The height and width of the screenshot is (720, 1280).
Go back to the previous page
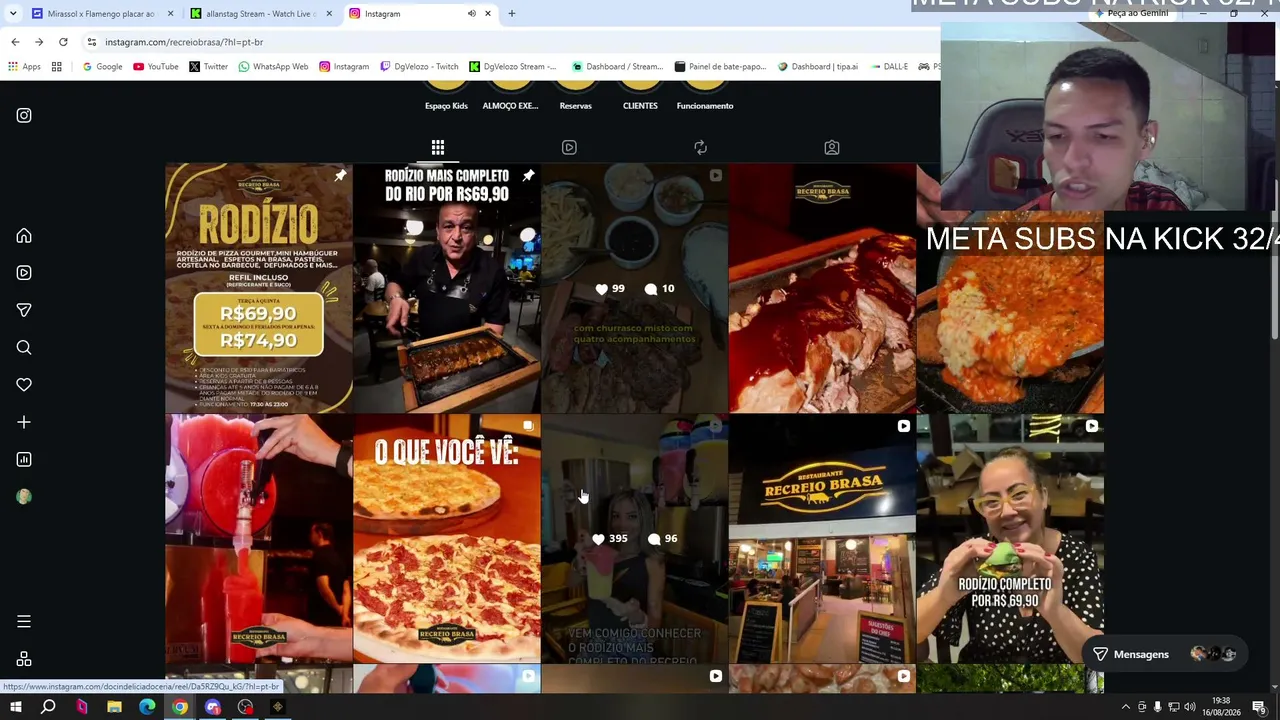pyautogui.click(x=15, y=42)
